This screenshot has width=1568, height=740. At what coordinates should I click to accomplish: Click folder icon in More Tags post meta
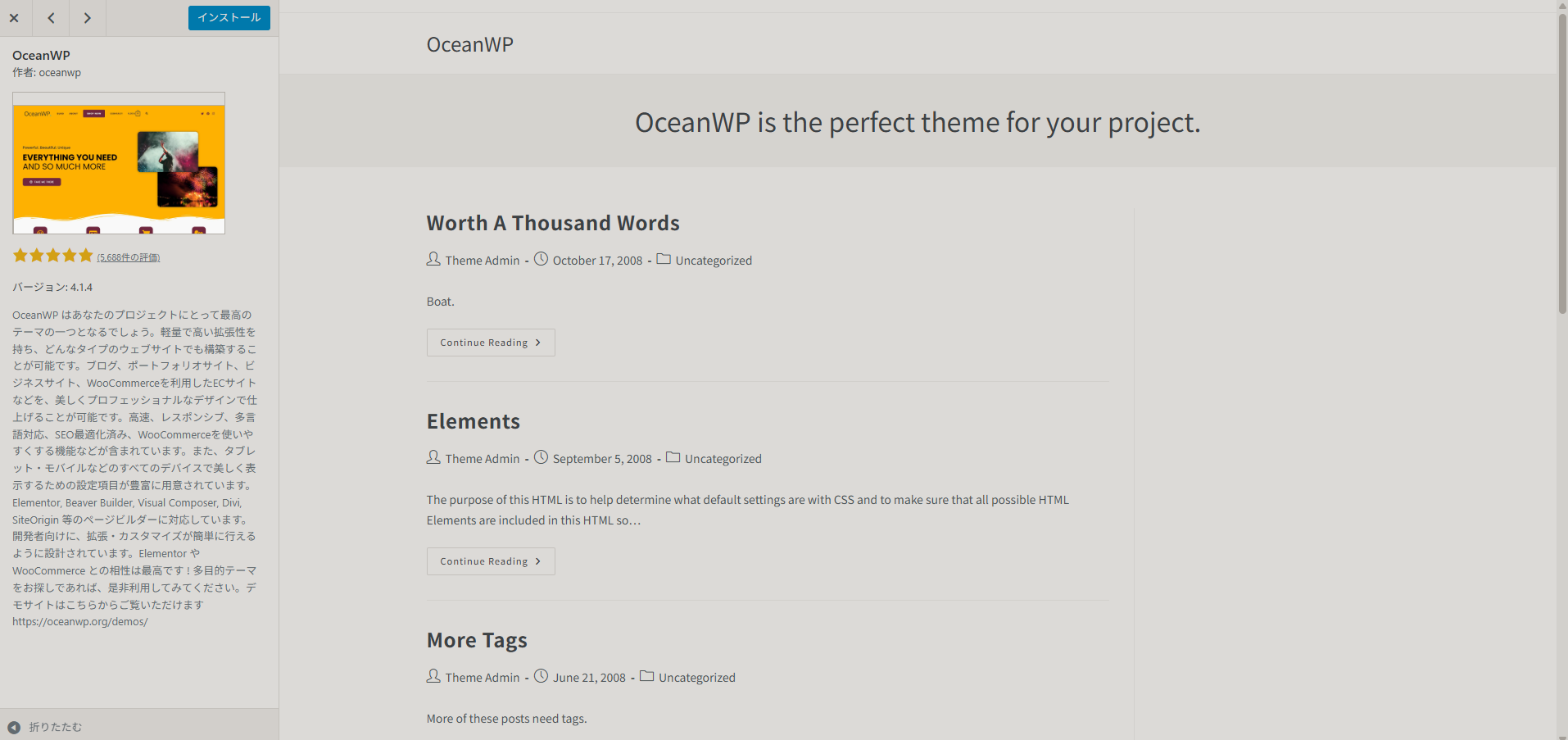[646, 676]
